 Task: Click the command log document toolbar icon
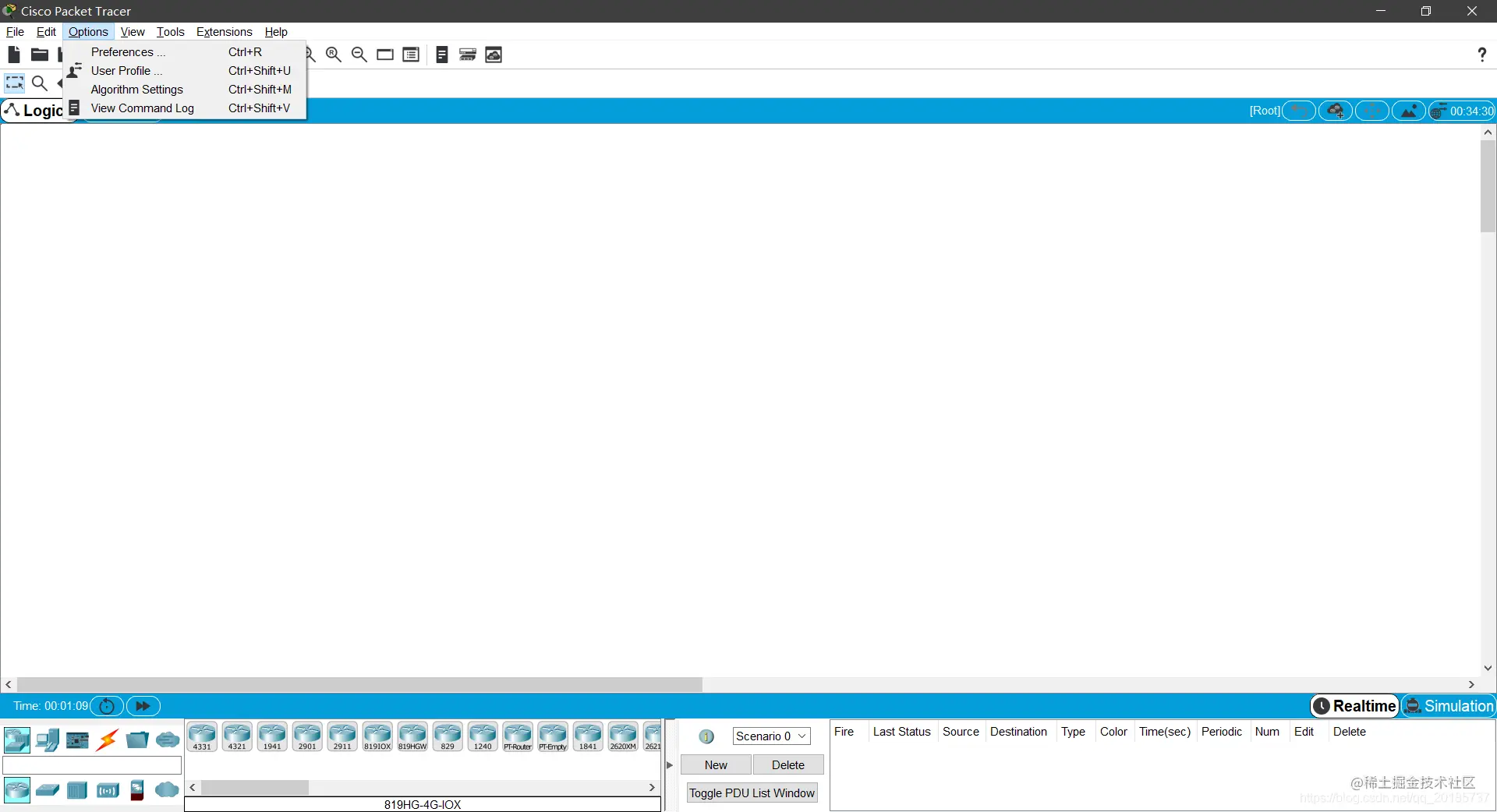pos(441,55)
